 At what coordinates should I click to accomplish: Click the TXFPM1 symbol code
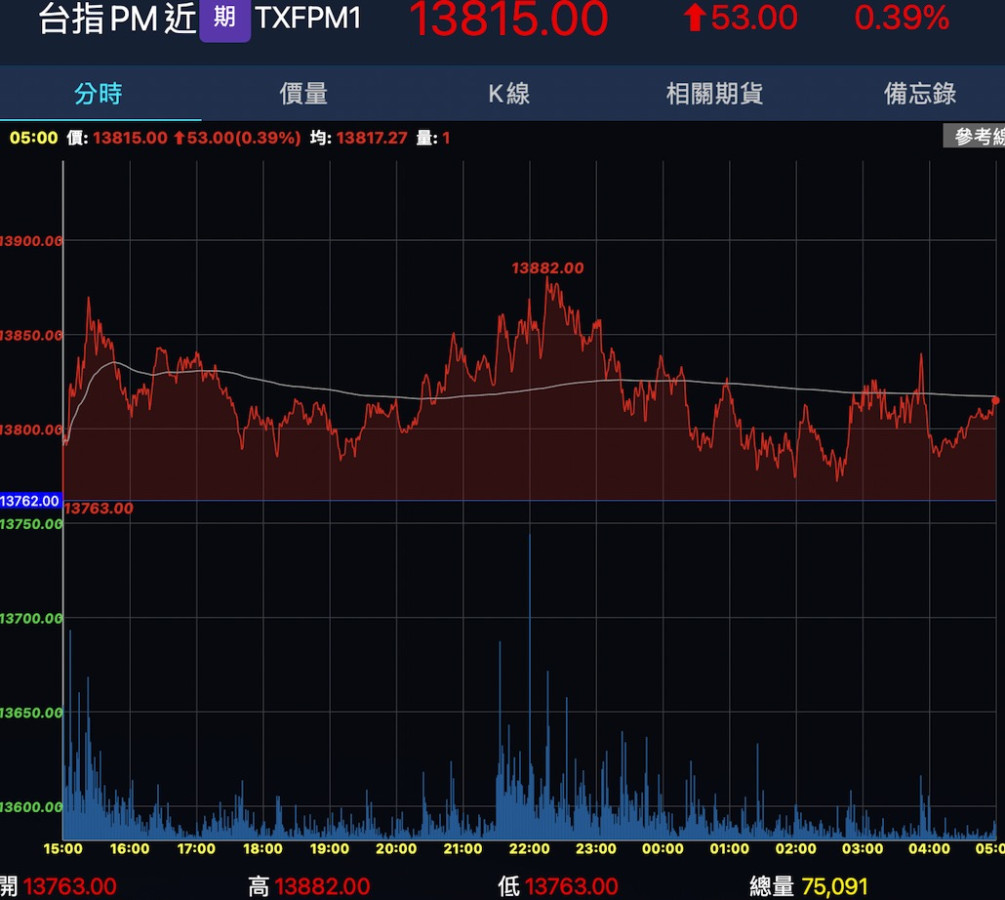click(x=308, y=18)
